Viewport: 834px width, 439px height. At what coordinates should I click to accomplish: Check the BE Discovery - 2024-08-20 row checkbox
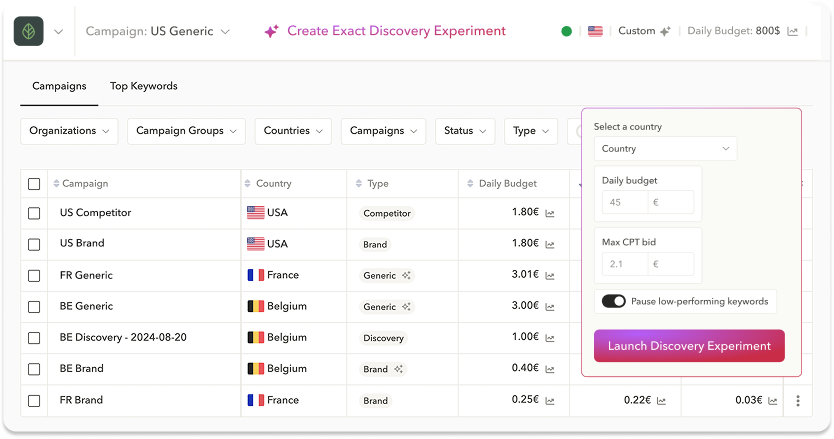[x=34, y=338]
